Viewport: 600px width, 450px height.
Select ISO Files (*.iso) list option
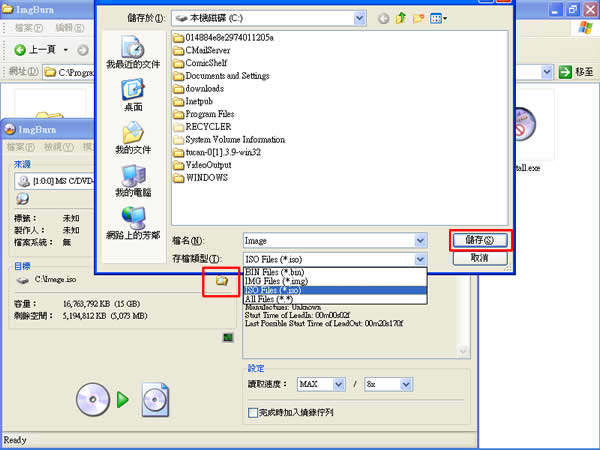click(335, 290)
